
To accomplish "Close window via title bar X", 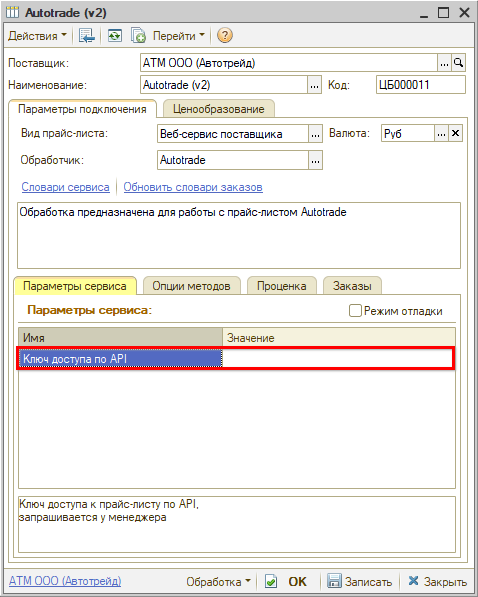I will click(464, 13).
